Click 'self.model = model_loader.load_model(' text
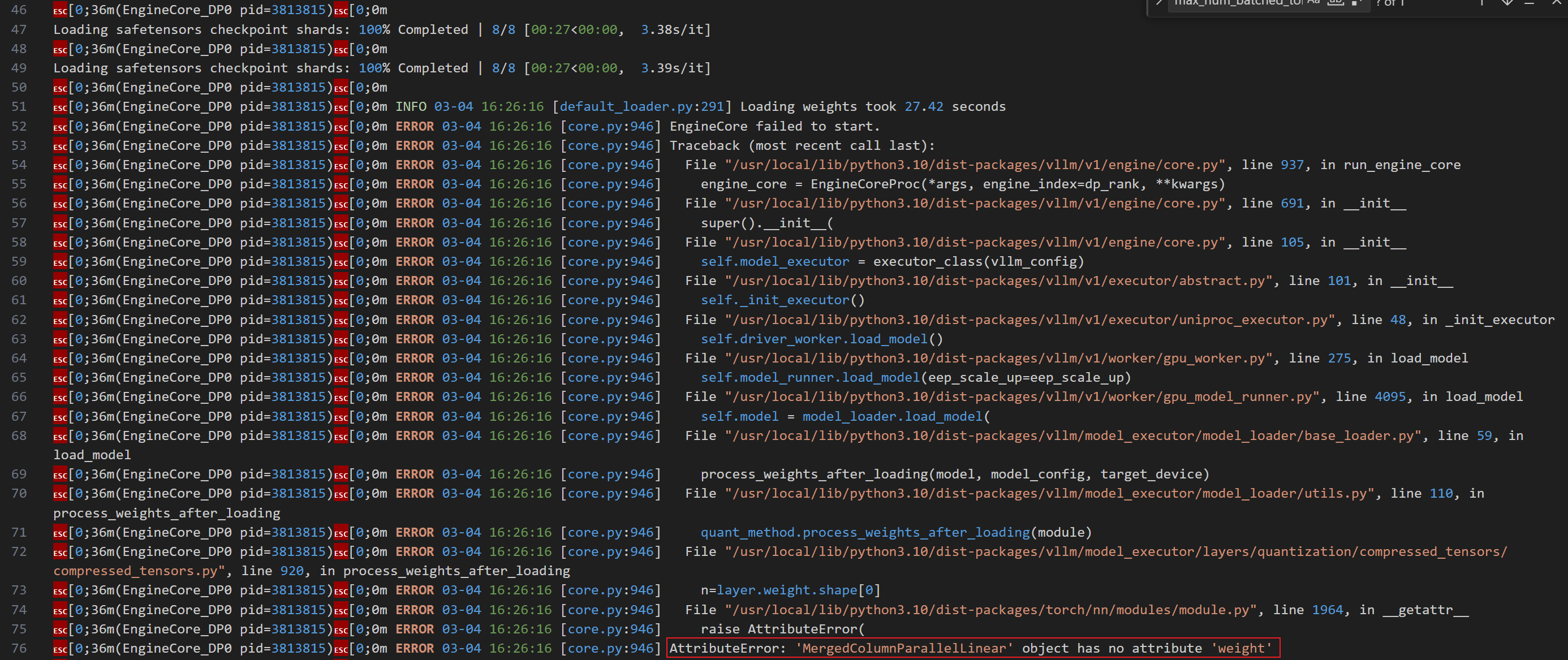 point(845,416)
